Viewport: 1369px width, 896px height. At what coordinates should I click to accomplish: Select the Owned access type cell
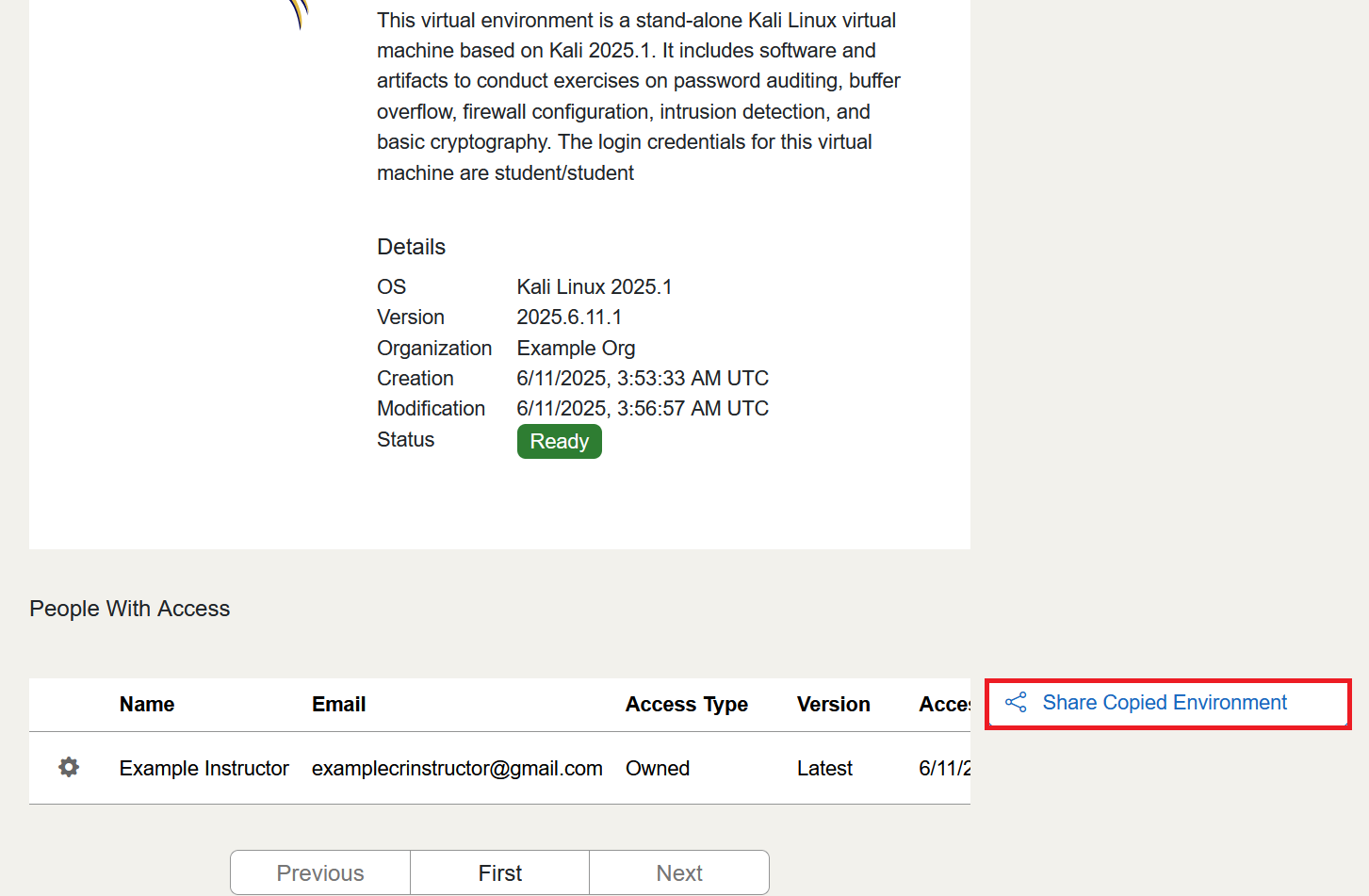click(x=658, y=769)
